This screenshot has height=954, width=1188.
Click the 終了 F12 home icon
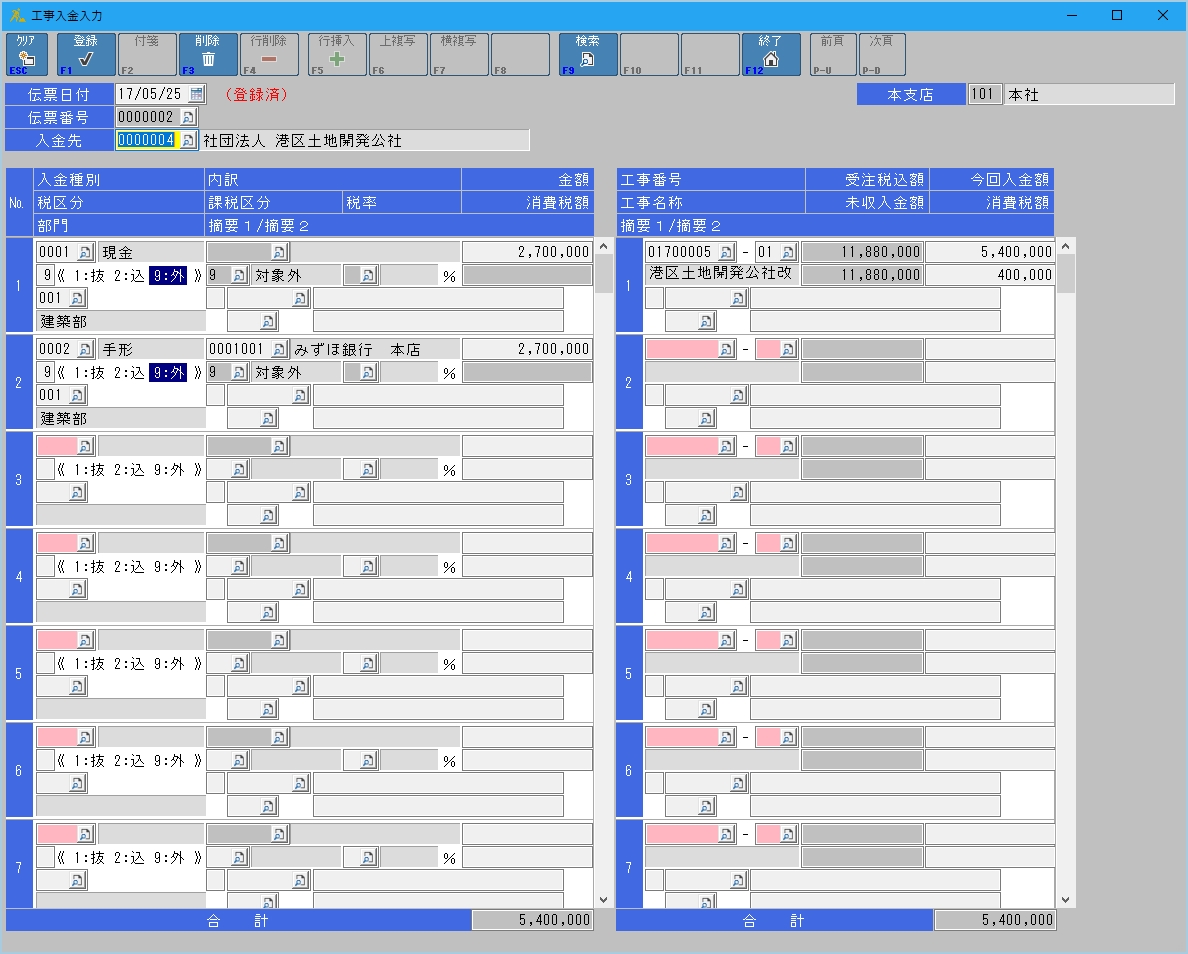pos(770,59)
